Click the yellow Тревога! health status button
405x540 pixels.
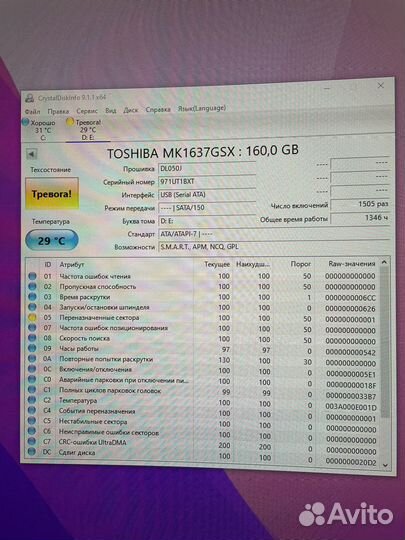pyautogui.click(x=52, y=194)
